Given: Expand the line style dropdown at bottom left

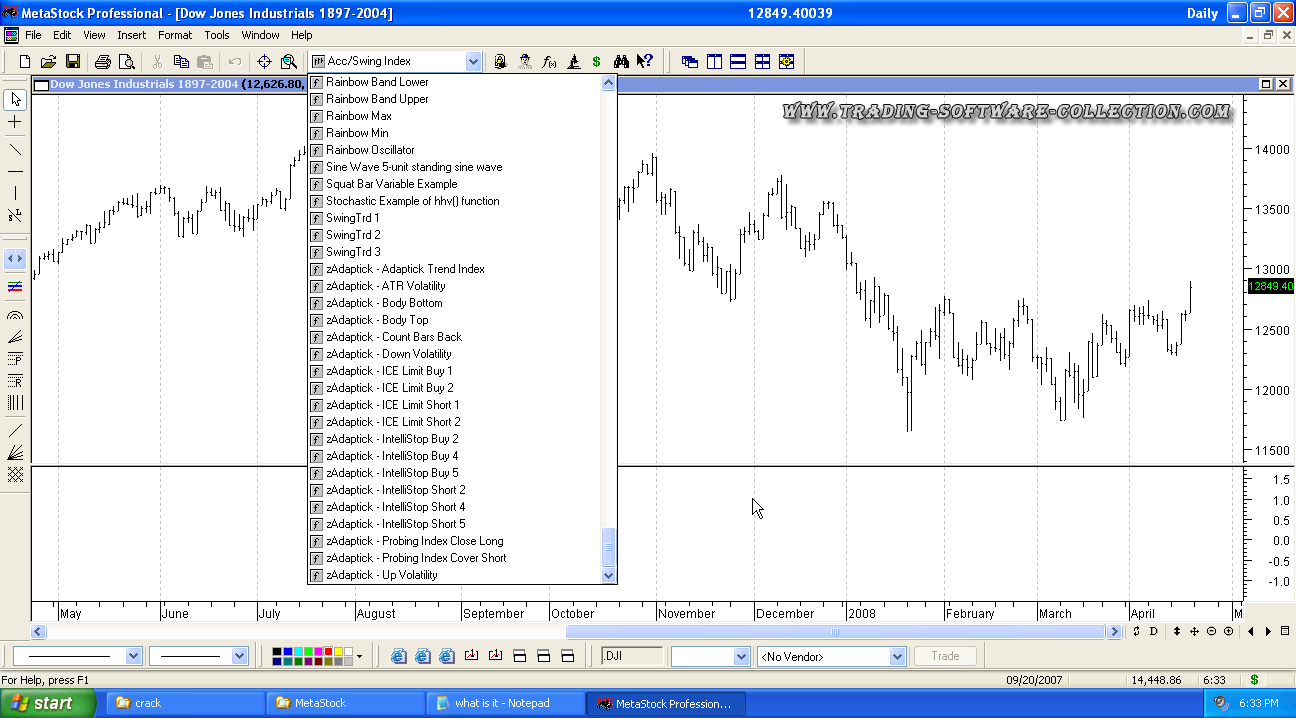Looking at the screenshot, I should (133, 657).
